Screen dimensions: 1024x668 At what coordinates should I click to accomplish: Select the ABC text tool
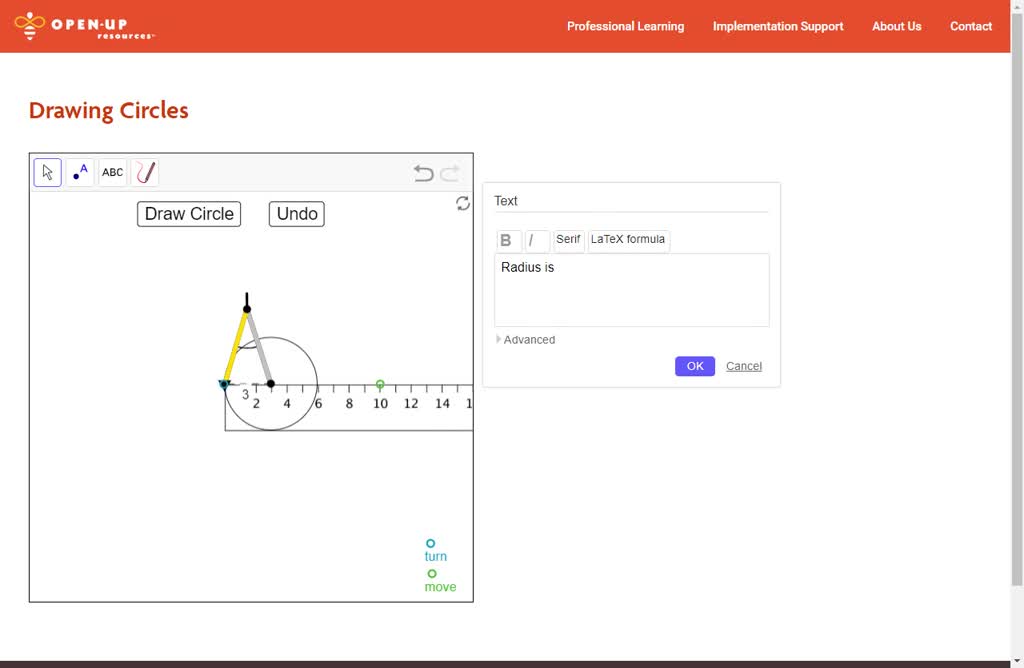pos(112,172)
